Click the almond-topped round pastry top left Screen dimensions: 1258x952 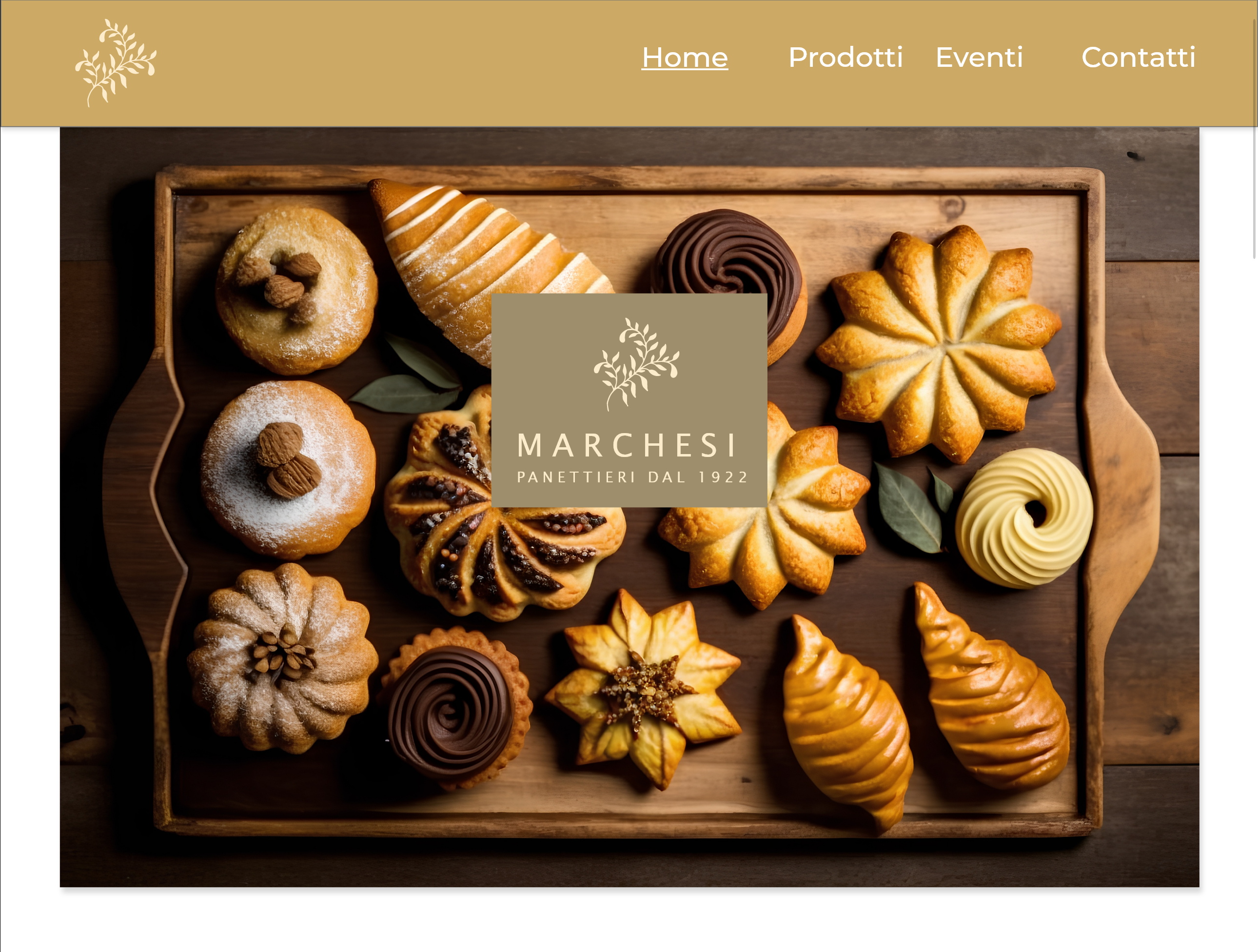pos(296,291)
